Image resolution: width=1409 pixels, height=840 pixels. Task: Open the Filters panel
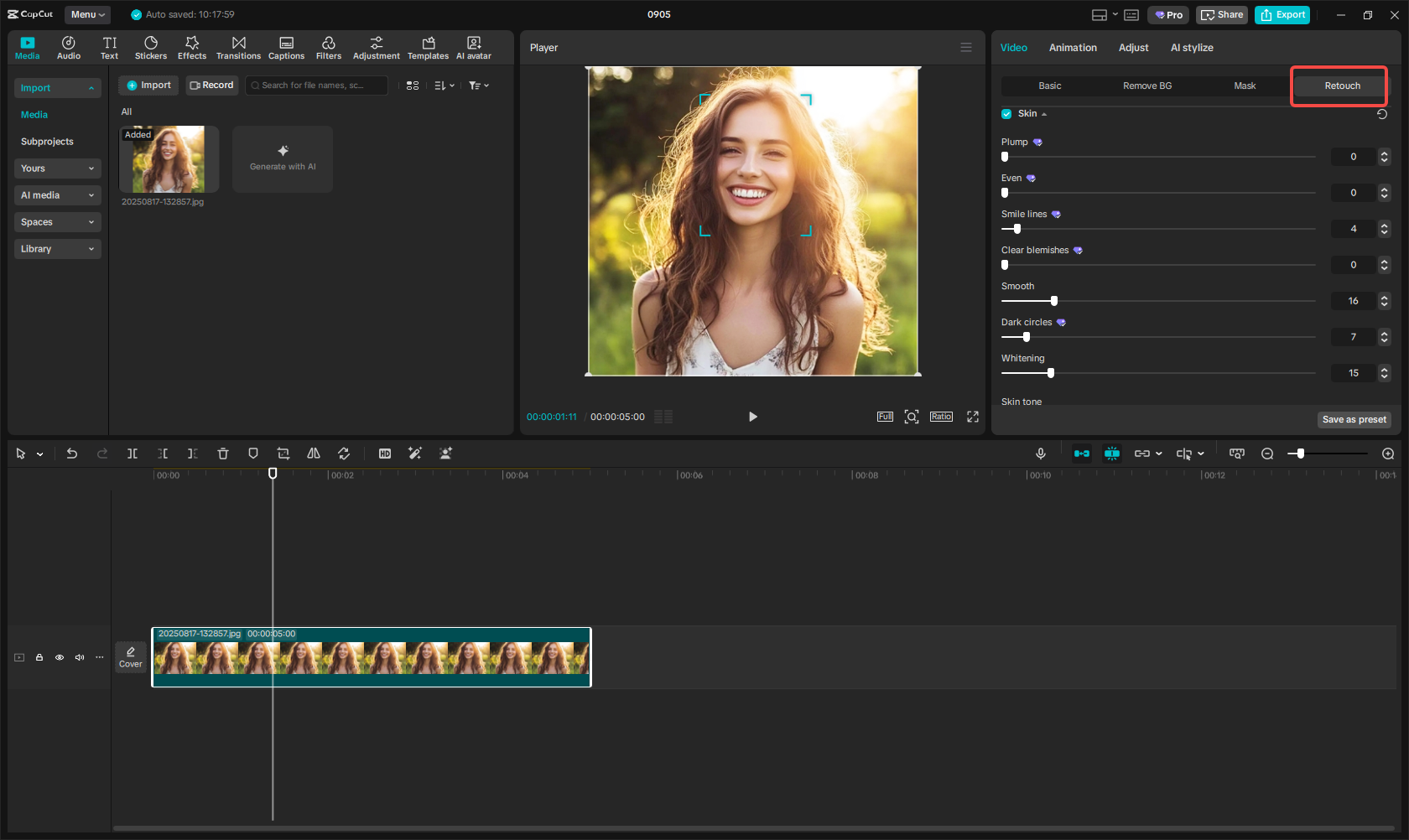click(328, 46)
